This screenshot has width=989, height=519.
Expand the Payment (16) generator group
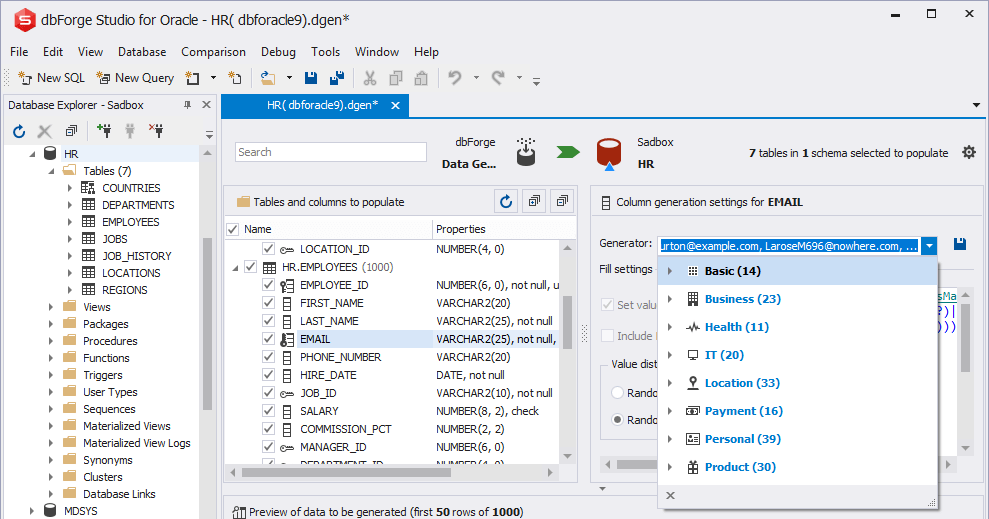pyautogui.click(x=670, y=411)
